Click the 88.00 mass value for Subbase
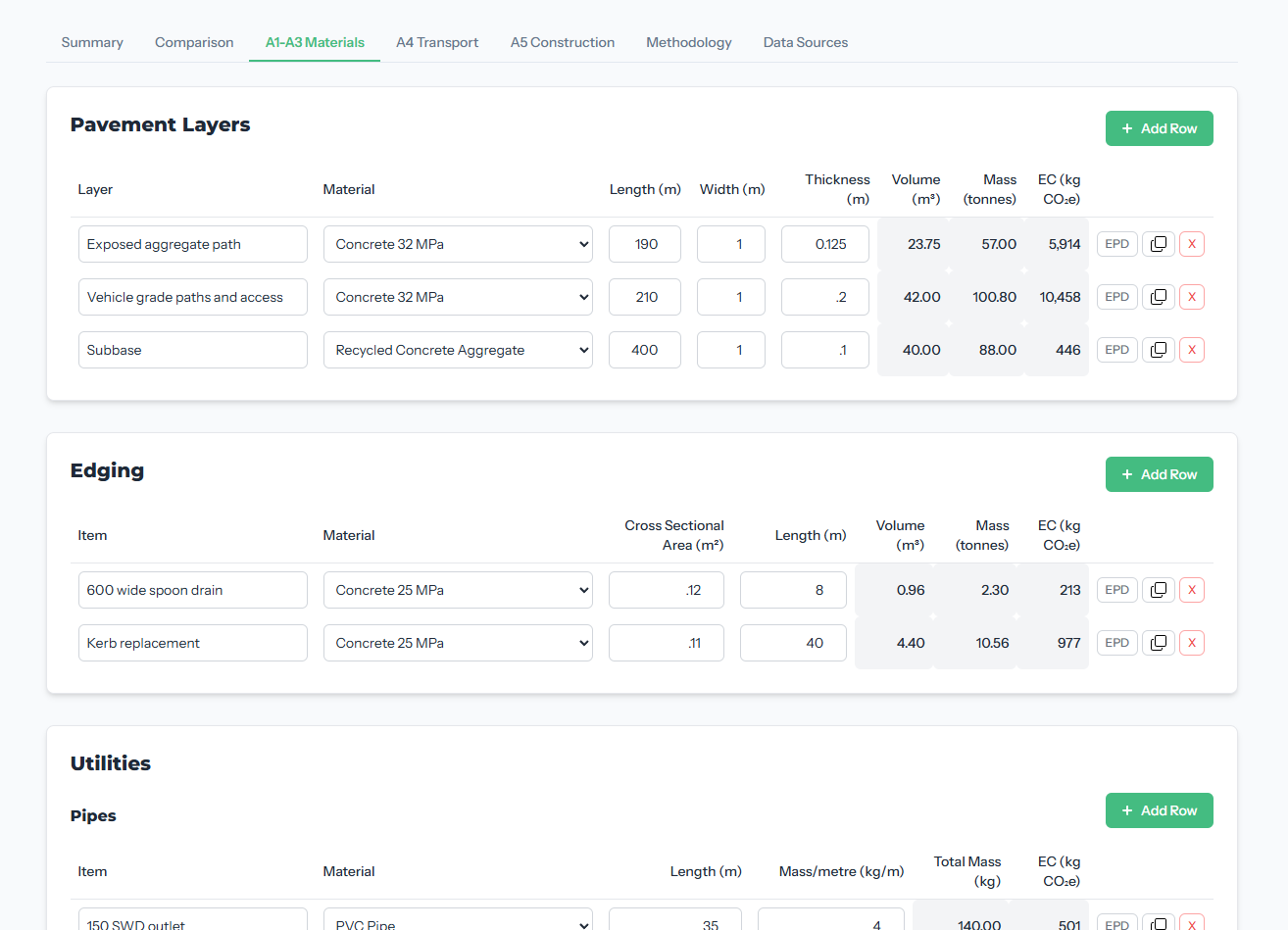1288x930 pixels. (998, 350)
